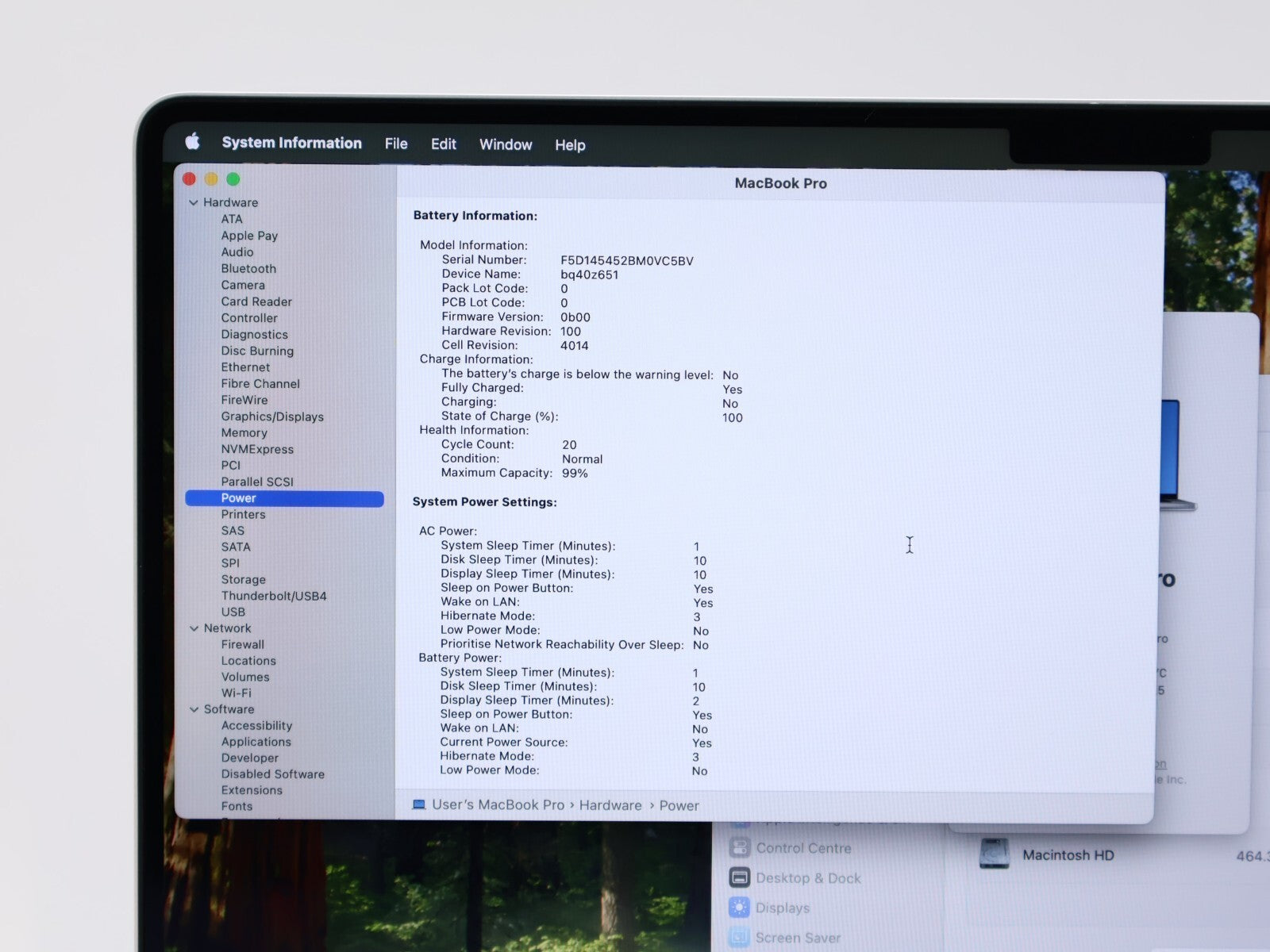Select Developer under Software
This screenshot has height=952, width=1270.
(x=250, y=758)
